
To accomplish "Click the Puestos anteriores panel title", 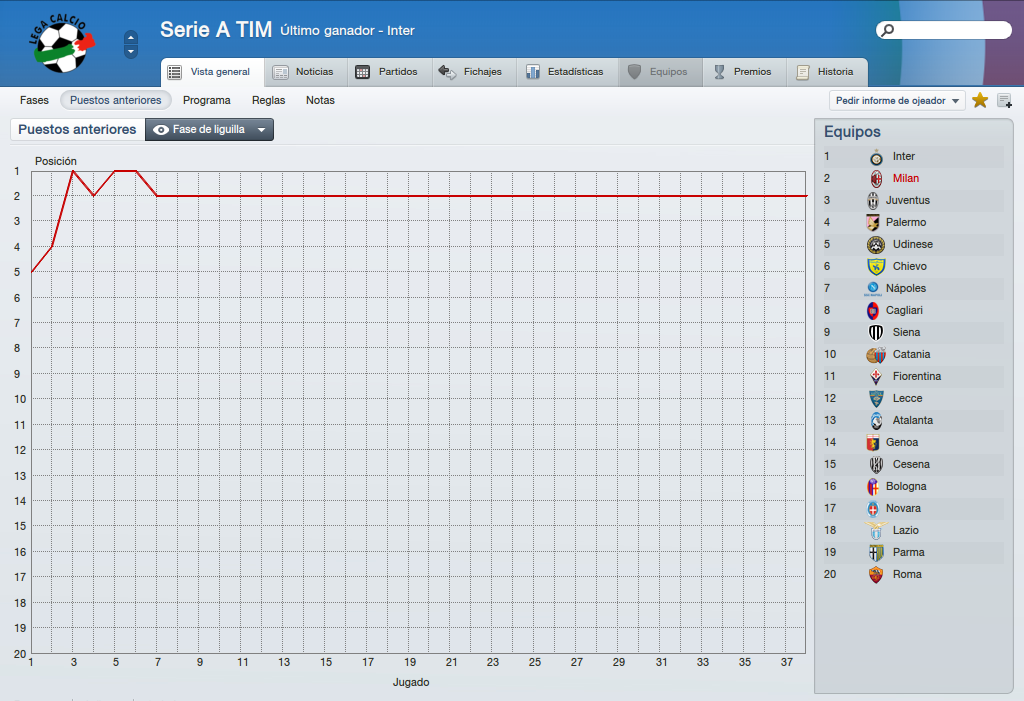I will [77, 129].
